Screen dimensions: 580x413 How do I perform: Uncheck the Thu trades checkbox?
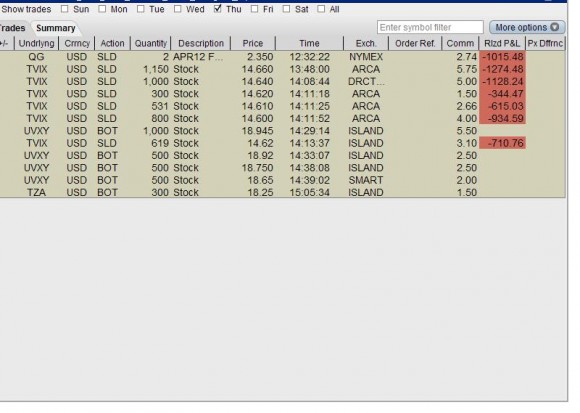[x=218, y=9]
